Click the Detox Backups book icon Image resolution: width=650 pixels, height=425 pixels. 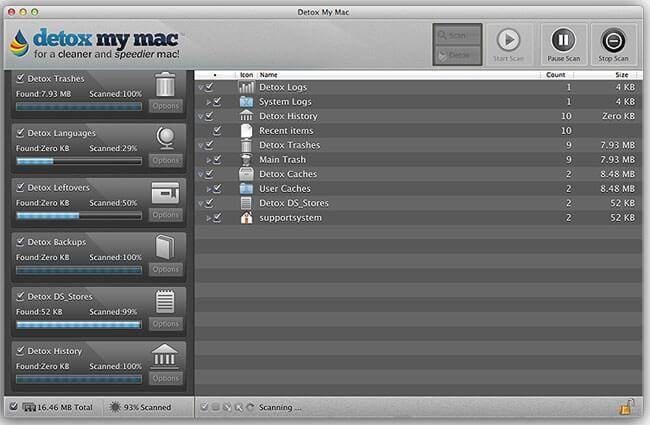165,247
